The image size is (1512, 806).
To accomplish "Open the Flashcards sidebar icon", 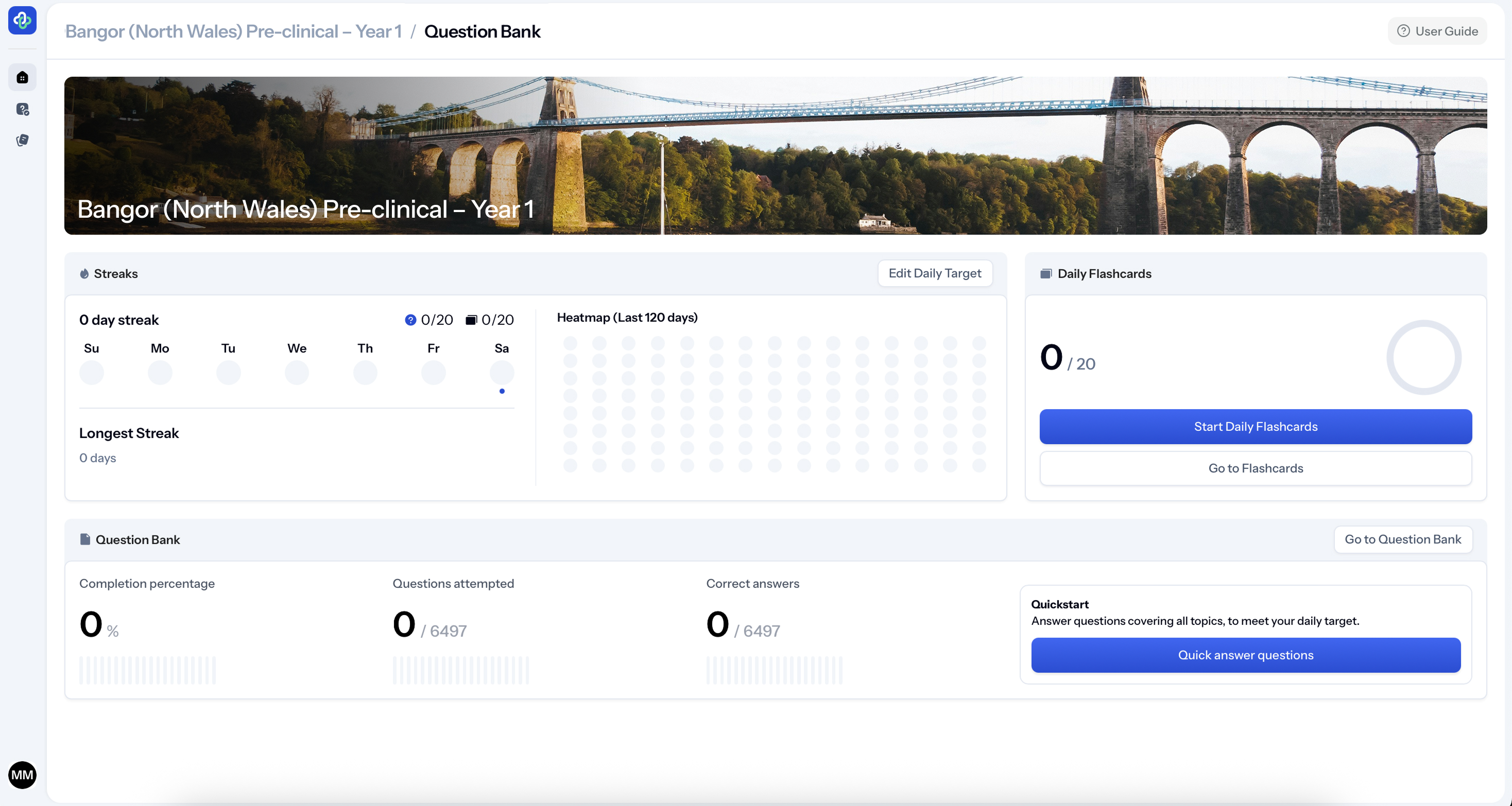I will pyautogui.click(x=22, y=140).
